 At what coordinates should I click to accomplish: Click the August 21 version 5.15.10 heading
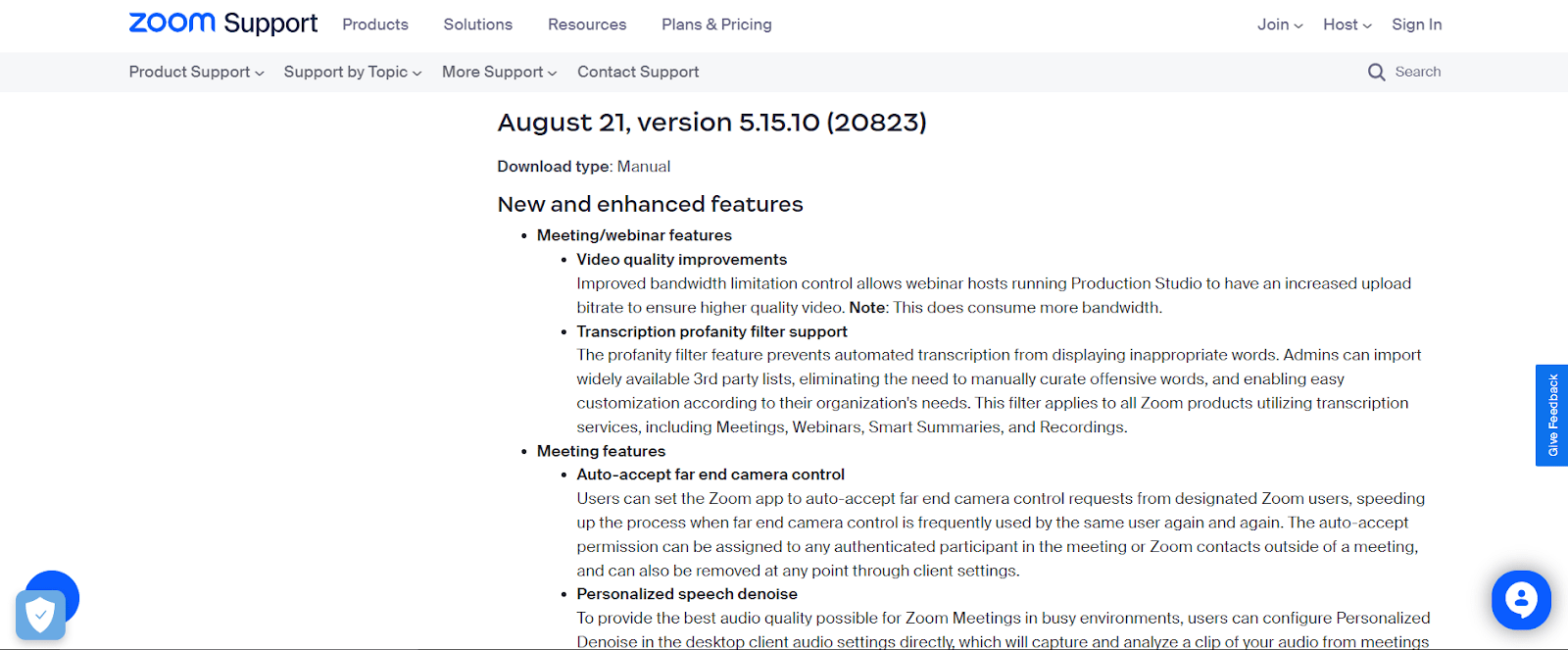[711, 123]
